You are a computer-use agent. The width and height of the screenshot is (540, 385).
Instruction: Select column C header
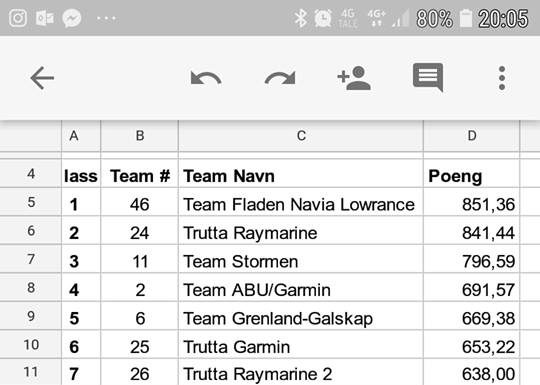click(301, 136)
